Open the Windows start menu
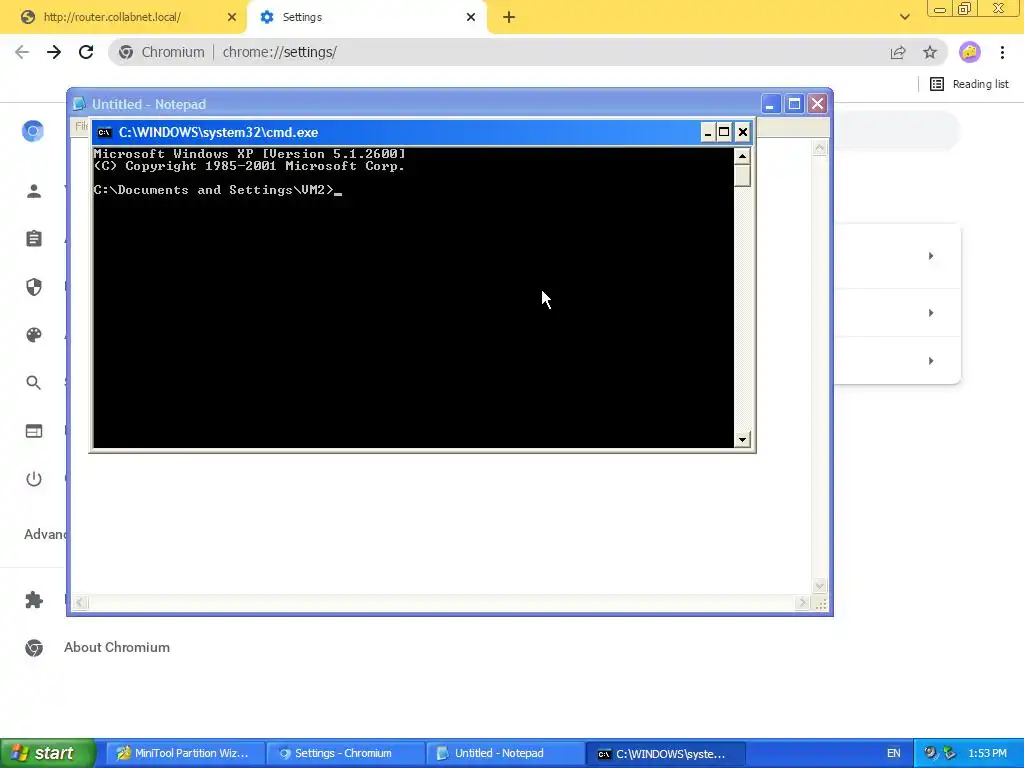This screenshot has height=768, width=1024. [x=47, y=753]
